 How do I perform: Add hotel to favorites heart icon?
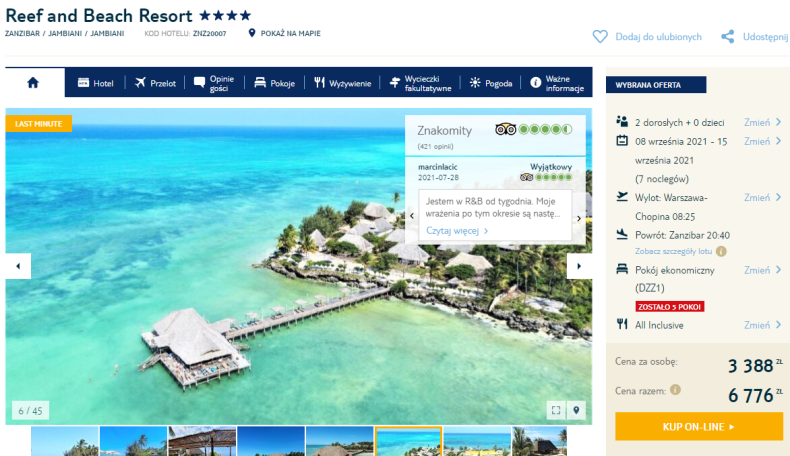click(x=600, y=37)
